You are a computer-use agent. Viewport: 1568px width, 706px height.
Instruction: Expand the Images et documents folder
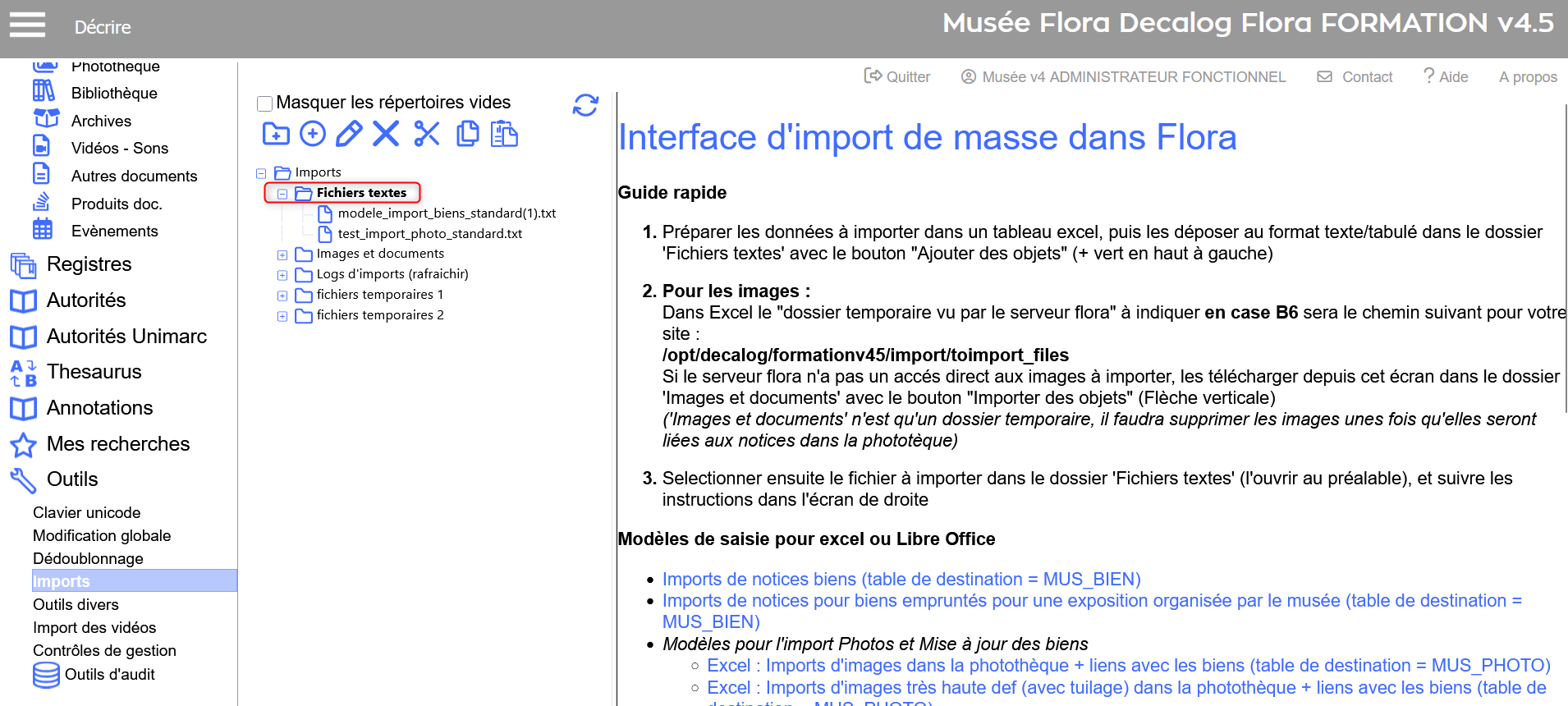pos(282,255)
